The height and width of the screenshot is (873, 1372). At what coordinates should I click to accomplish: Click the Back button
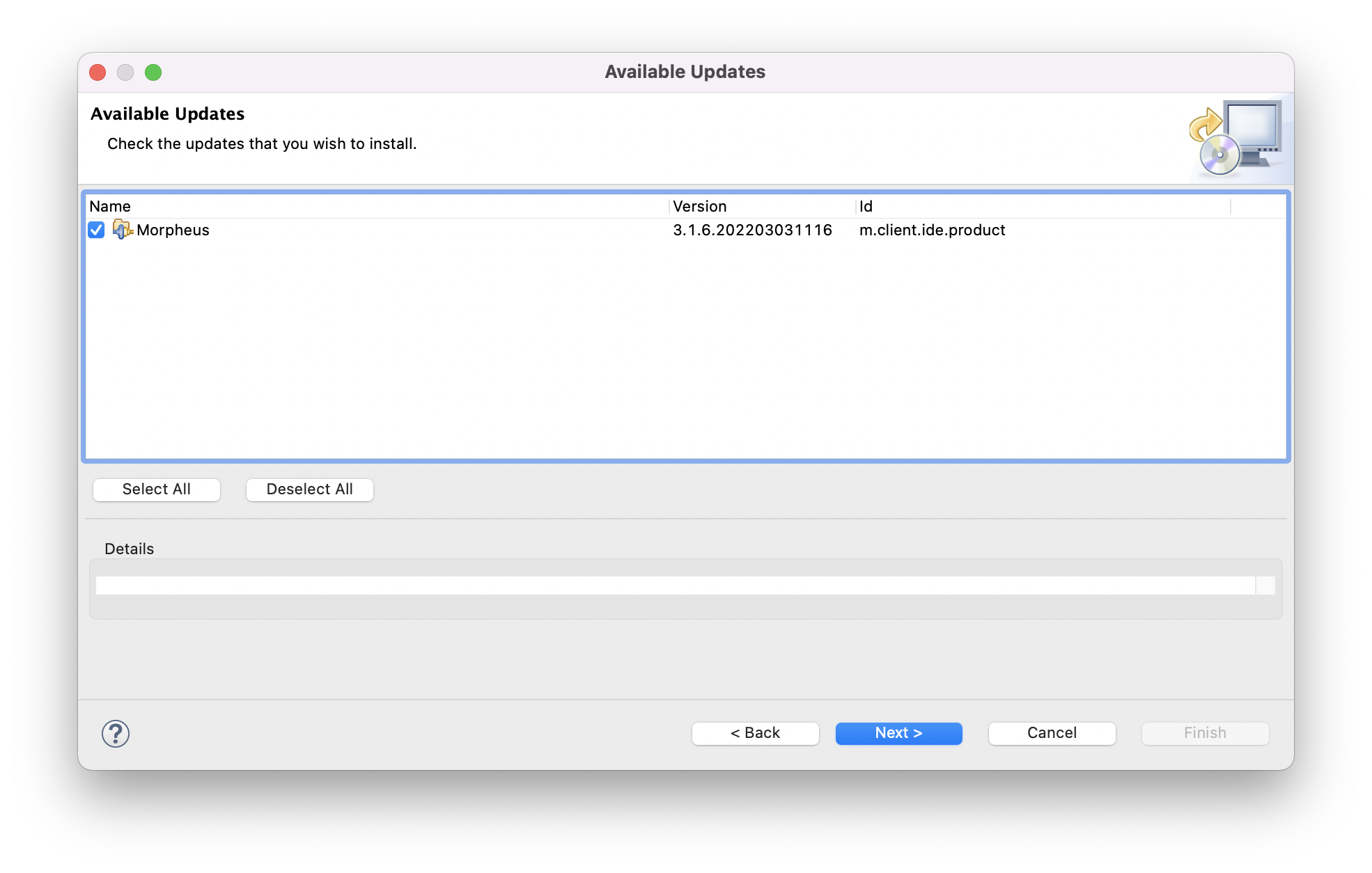pos(755,733)
